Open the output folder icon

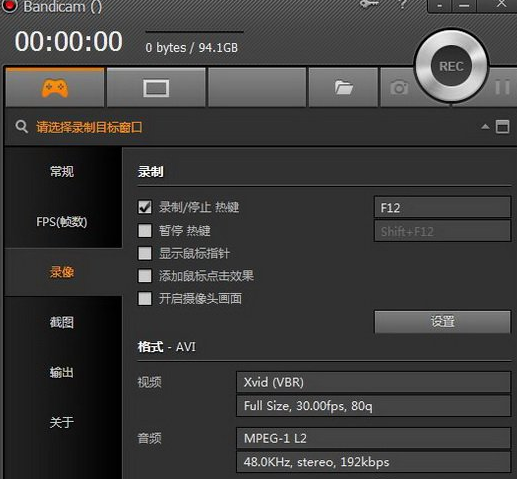[x=343, y=88]
